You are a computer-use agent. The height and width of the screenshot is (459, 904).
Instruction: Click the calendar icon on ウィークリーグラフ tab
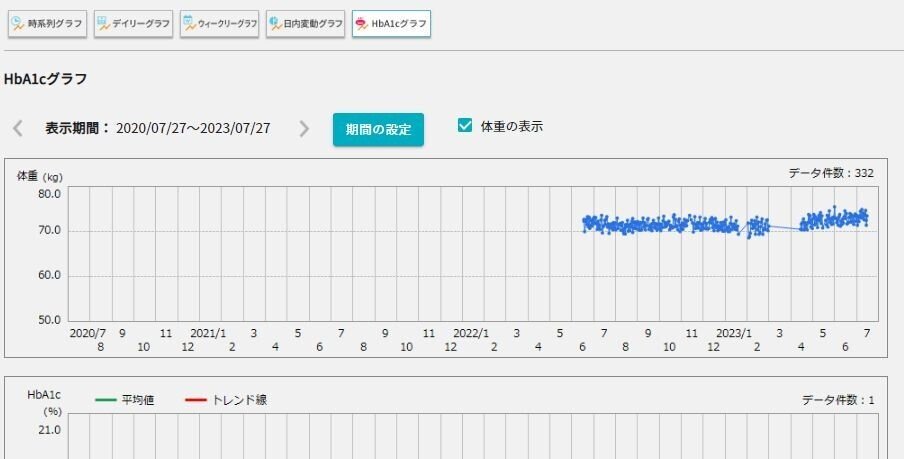click(x=190, y=24)
